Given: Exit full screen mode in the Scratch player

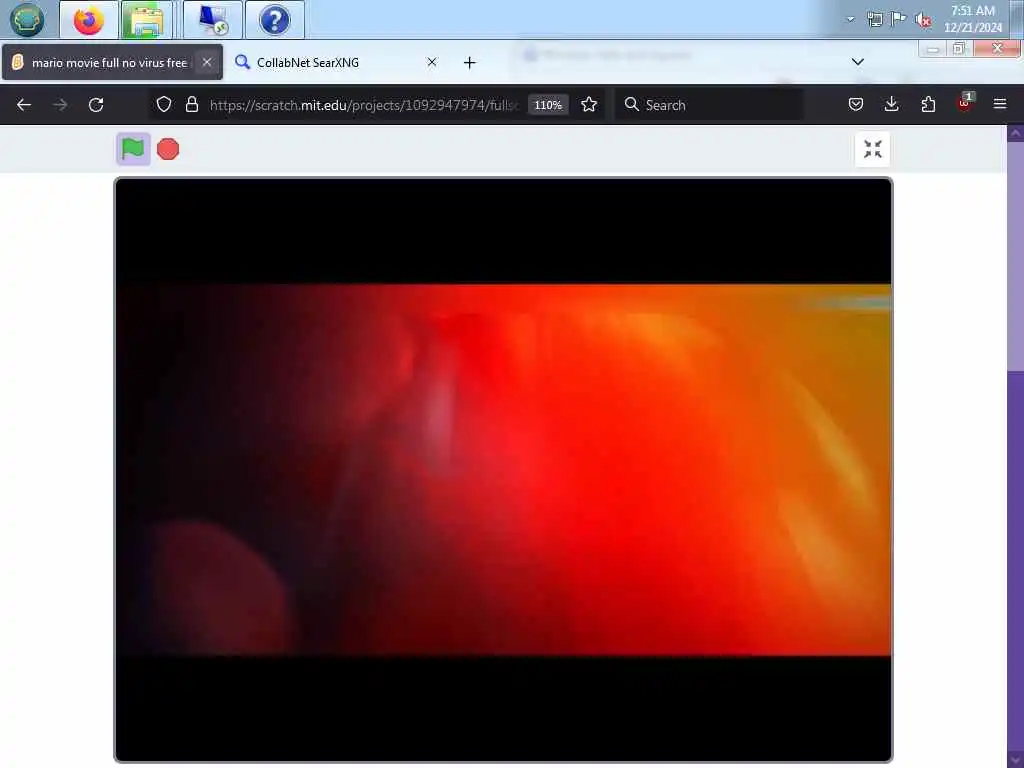Looking at the screenshot, I should (x=872, y=149).
